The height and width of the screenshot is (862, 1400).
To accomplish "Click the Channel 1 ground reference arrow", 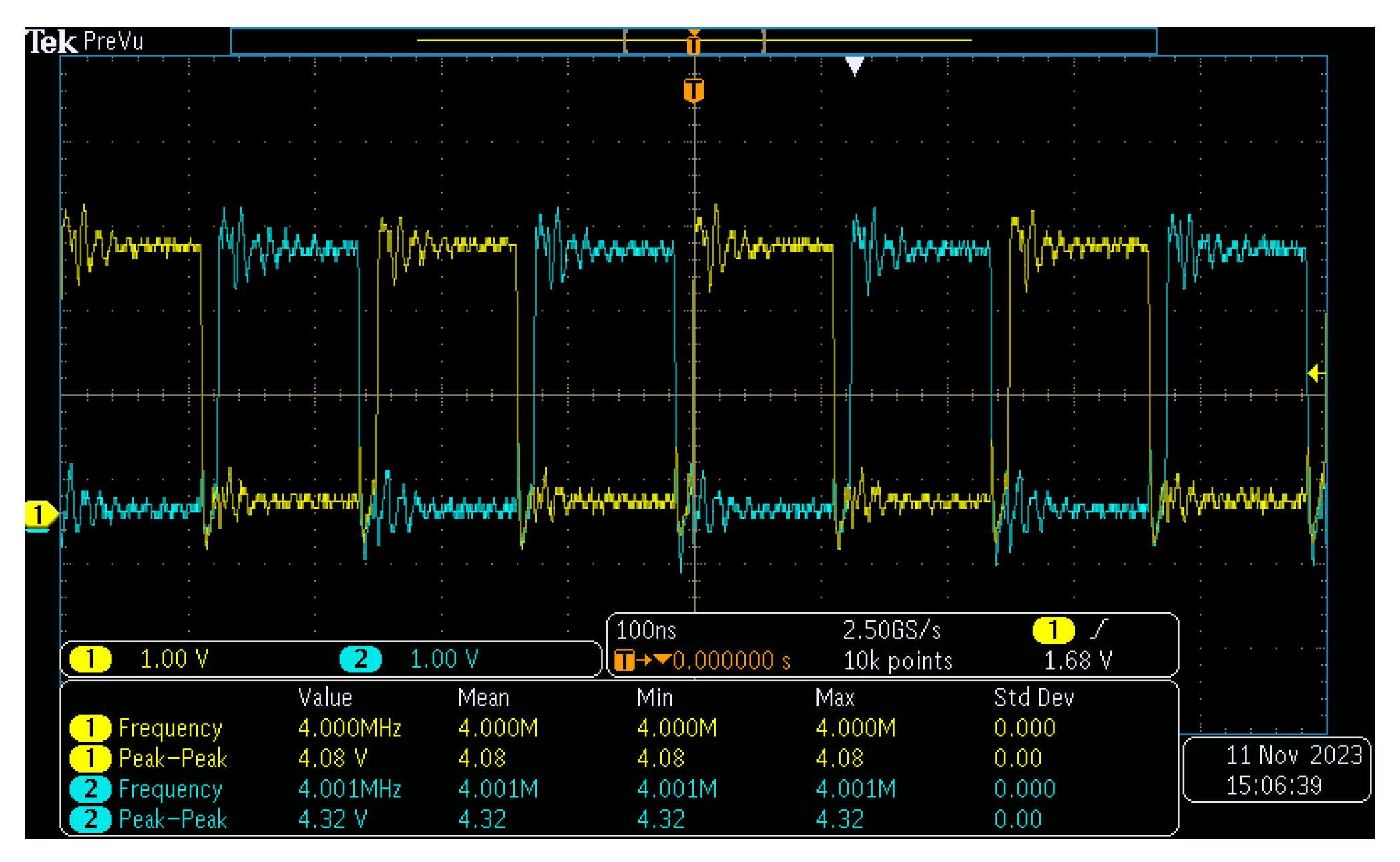I will [41, 513].
